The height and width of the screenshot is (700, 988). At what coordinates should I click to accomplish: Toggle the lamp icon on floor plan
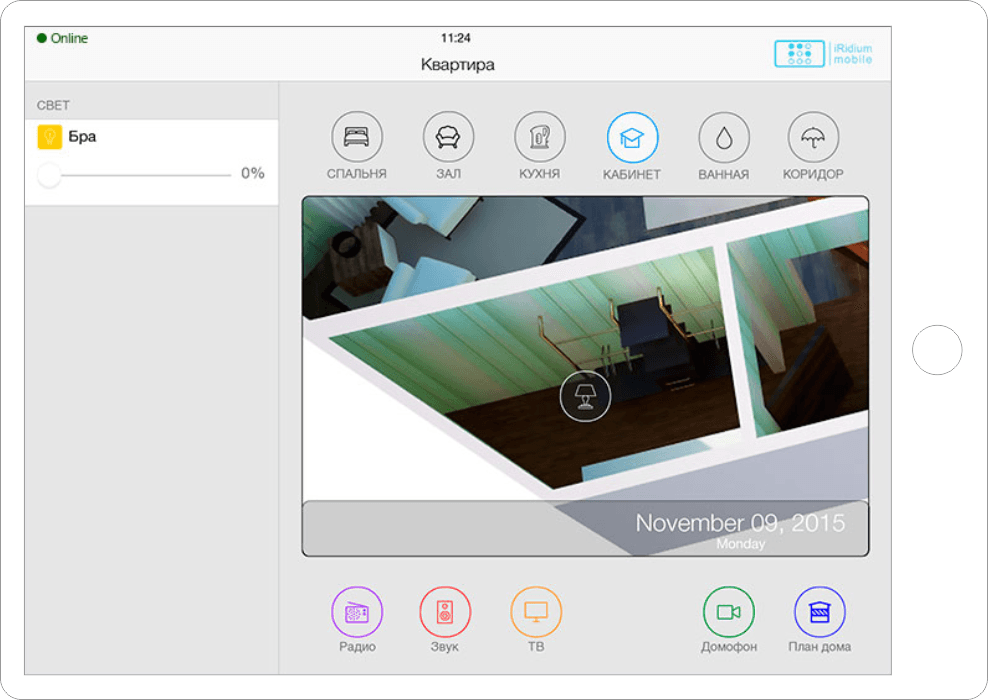click(x=585, y=396)
